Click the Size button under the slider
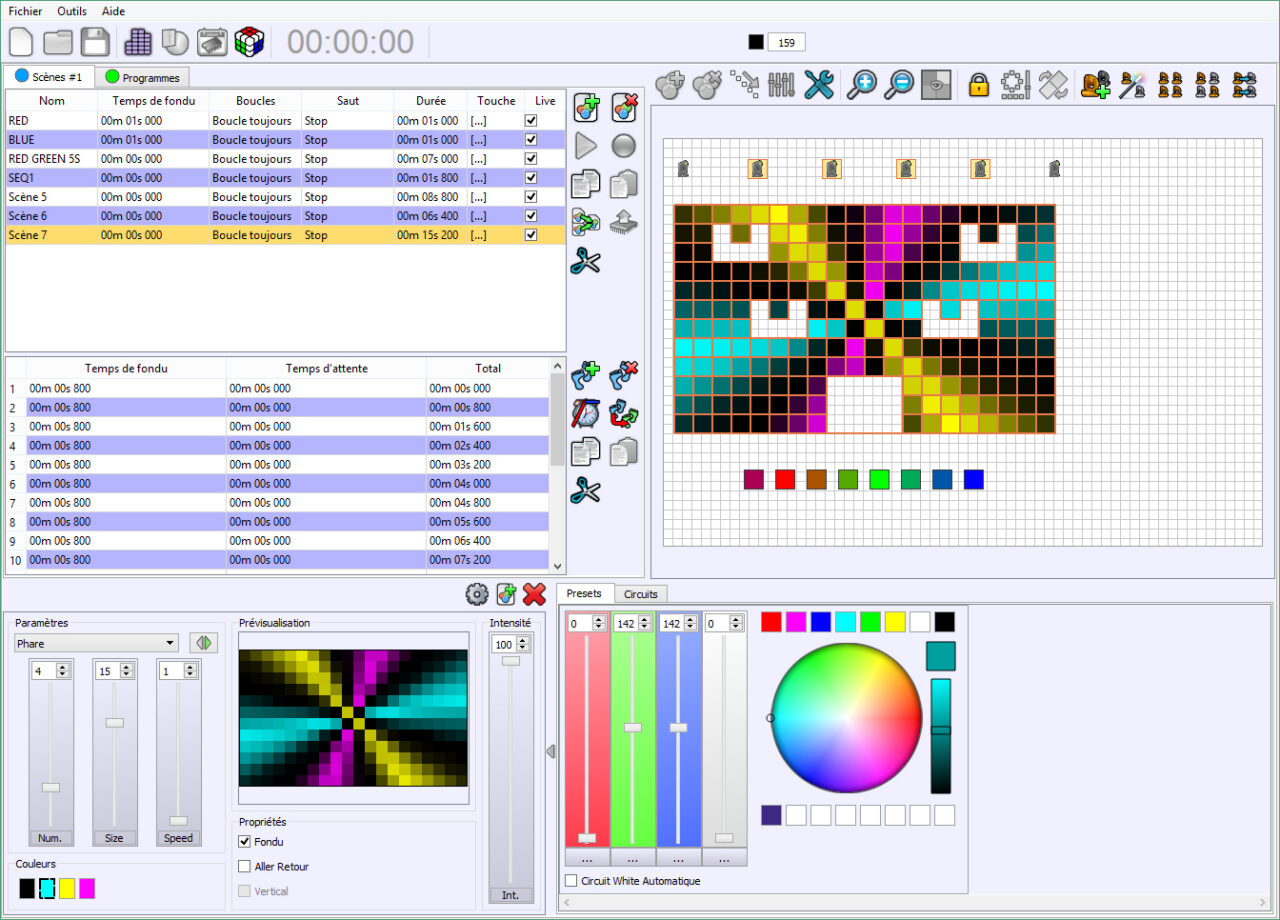1280x920 pixels. [114, 838]
